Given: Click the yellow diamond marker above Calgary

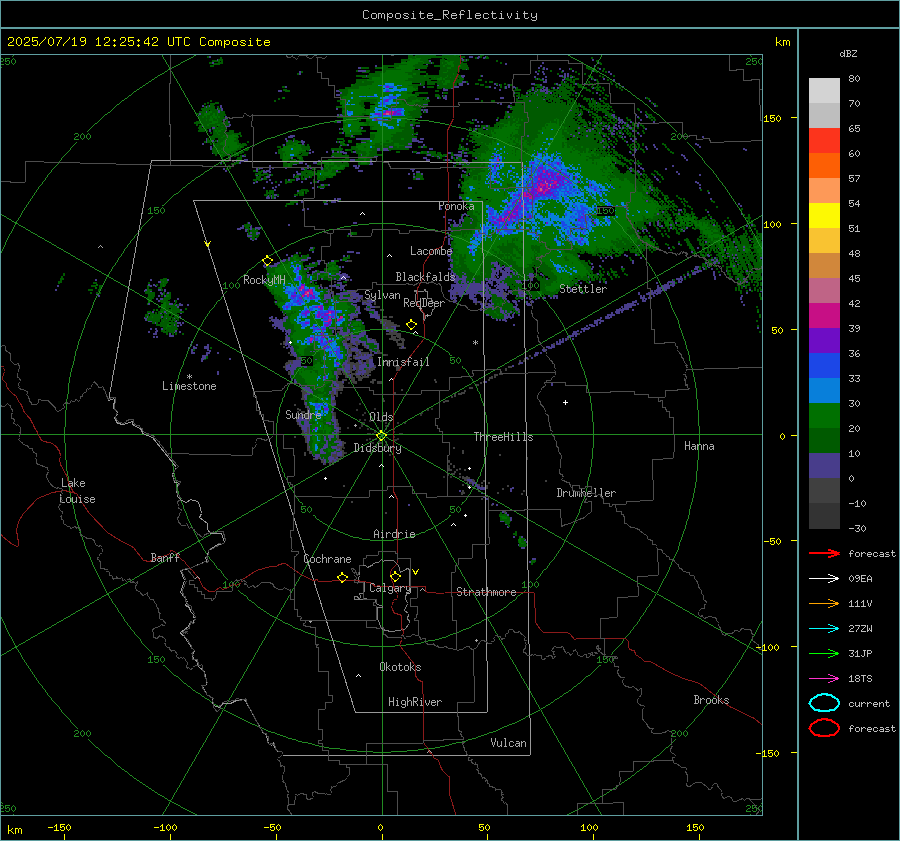Looking at the screenshot, I should tap(395, 576).
